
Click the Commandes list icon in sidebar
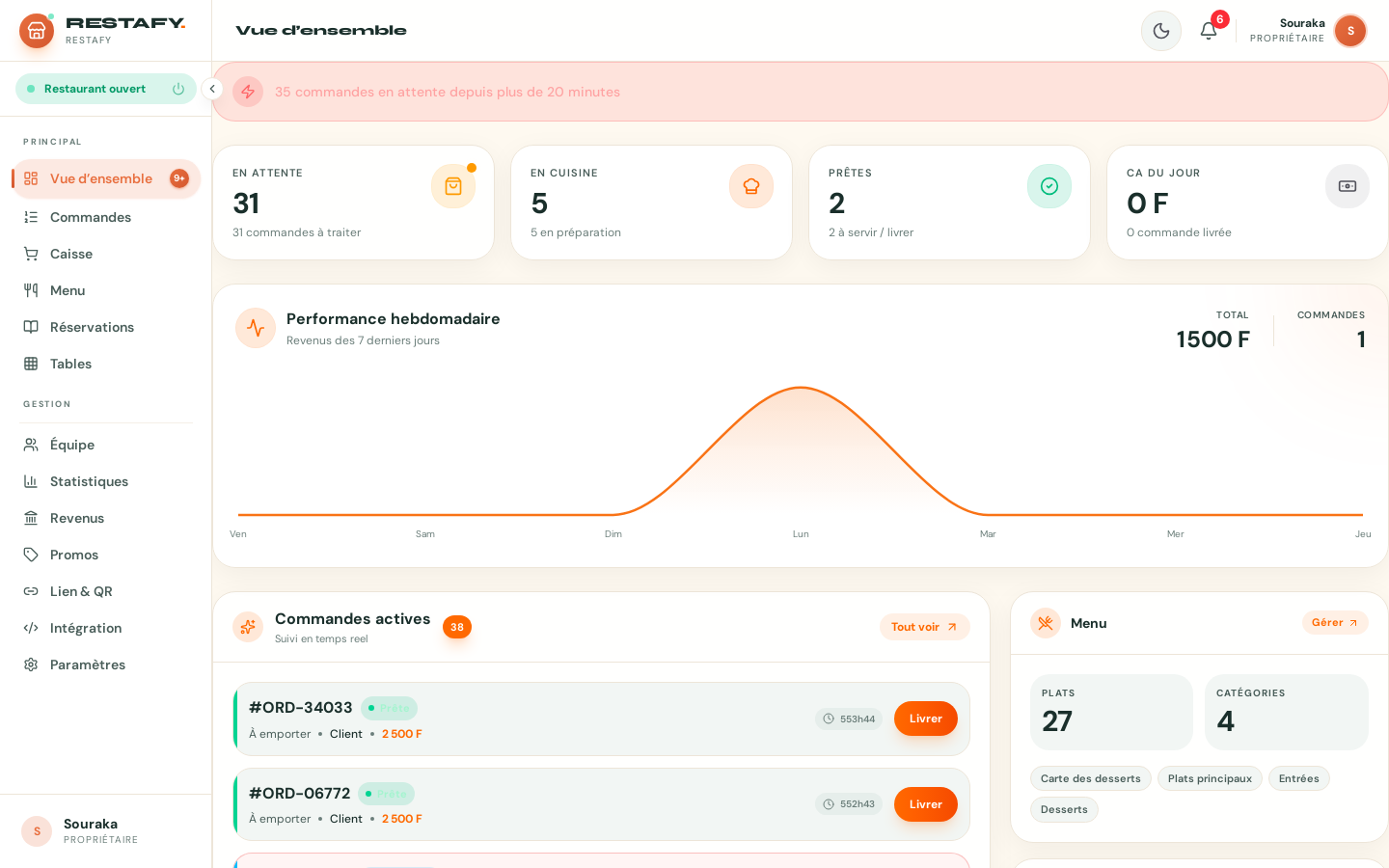31,217
